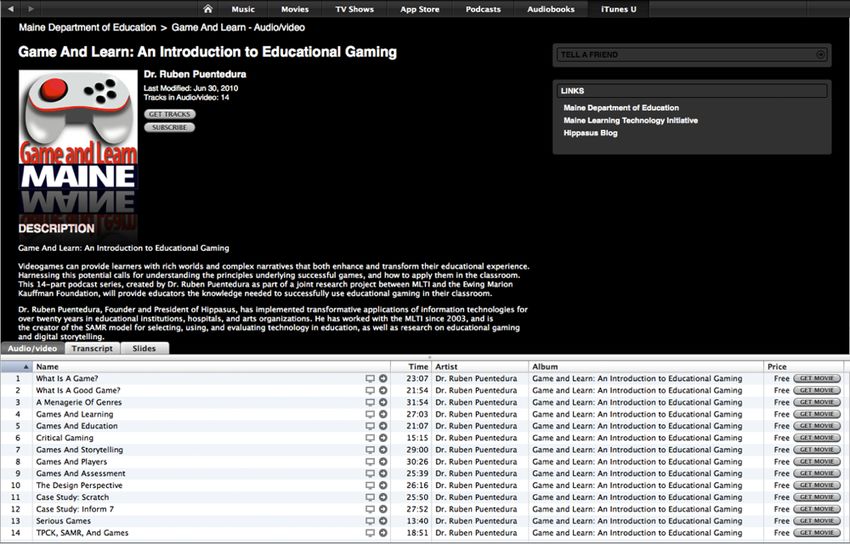Click the Tell a Friend bar
Viewport: 850px width, 544px height.
pos(692,55)
